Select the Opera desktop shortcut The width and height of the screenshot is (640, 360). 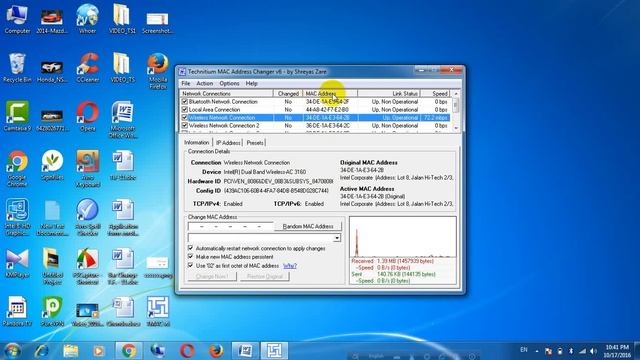tap(87, 116)
